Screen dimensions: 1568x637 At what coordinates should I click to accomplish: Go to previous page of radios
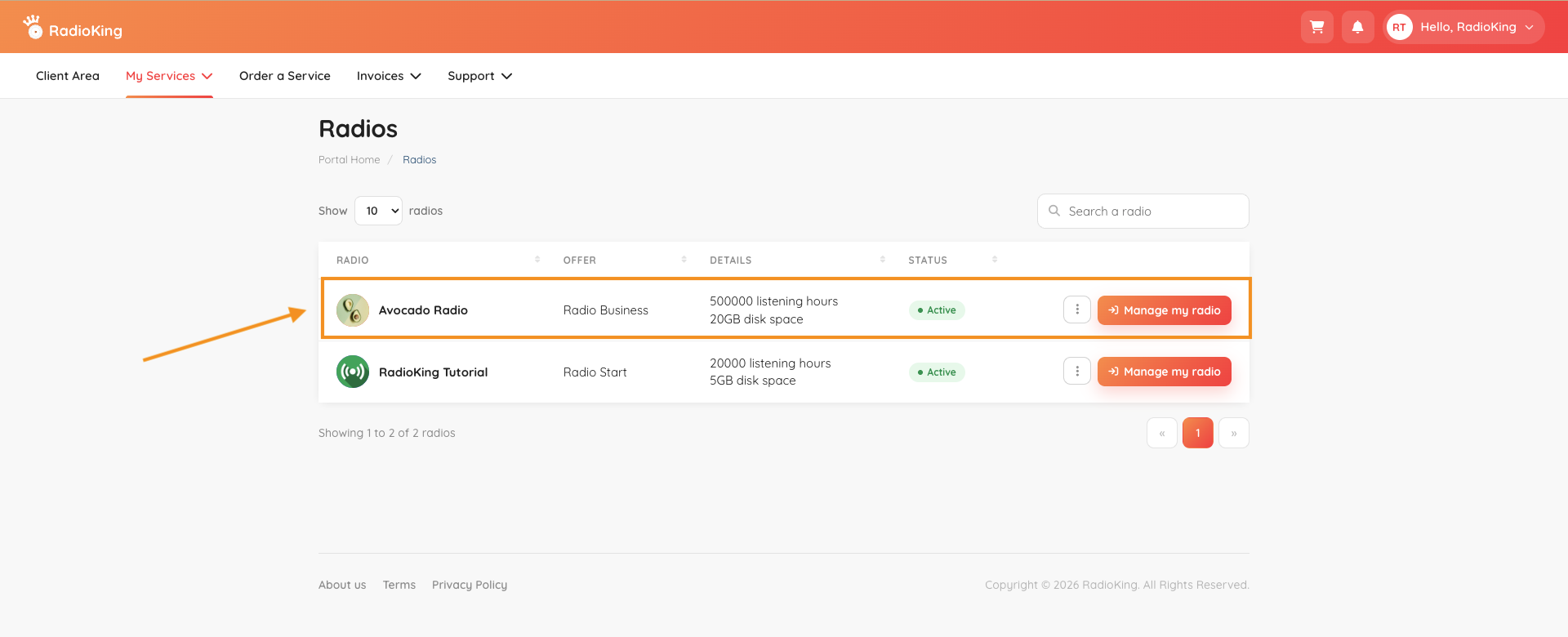point(1162,433)
